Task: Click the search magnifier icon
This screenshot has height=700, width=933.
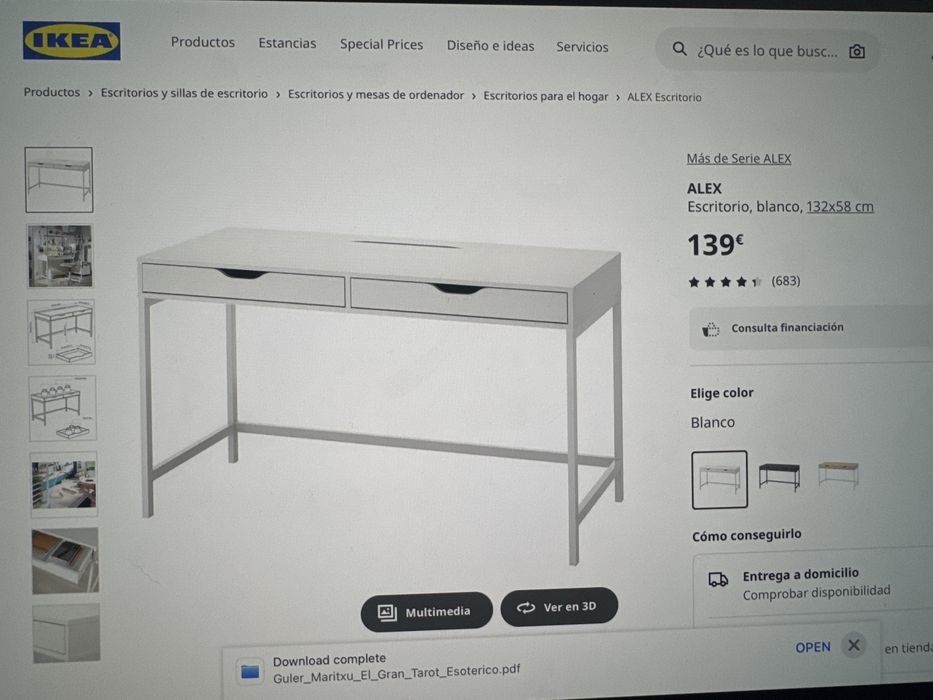Action: (680, 49)
